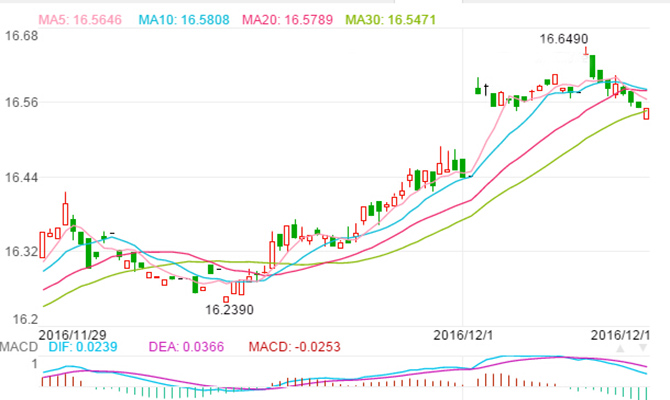Click the 16.56 y-axis value
This screenshot has width=670, height=400.
pos(21,103)
